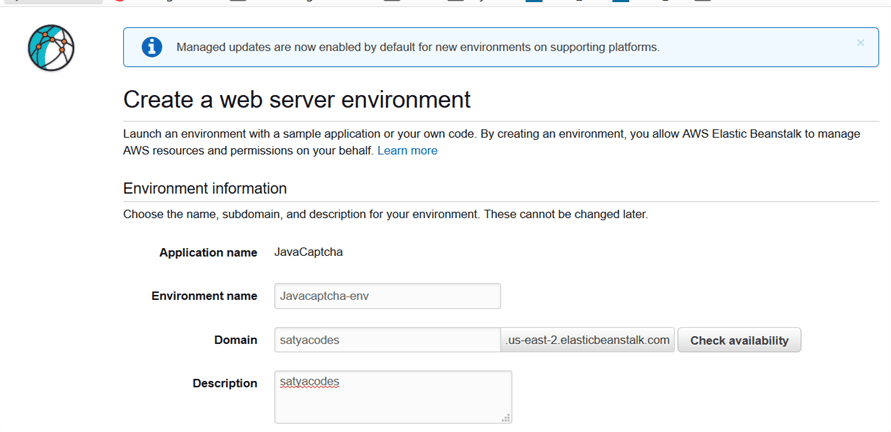
Task: Click the Elastic Beanstalk logo icon
Action: 51,47
